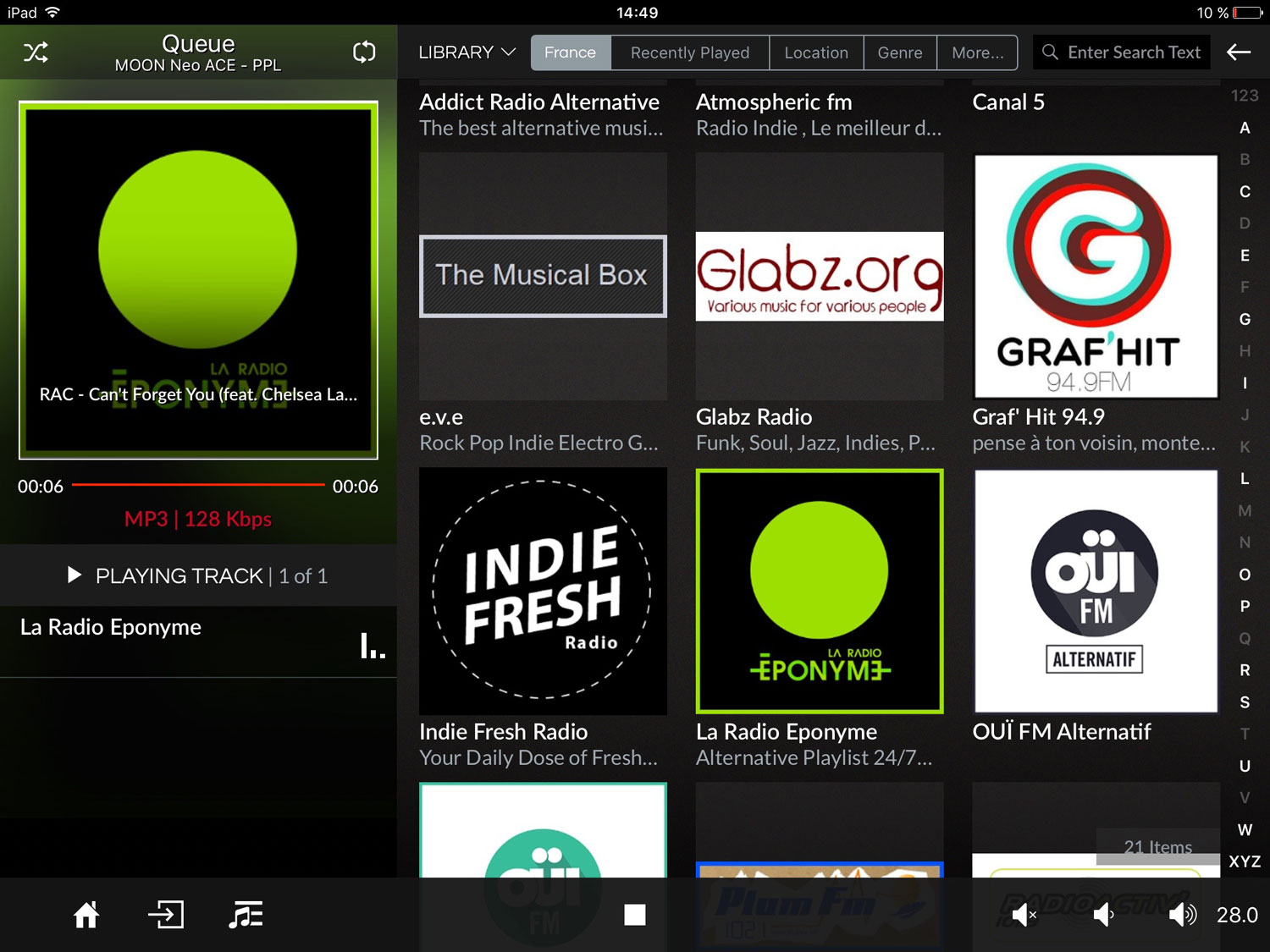Select the France tab
The image size is (1270, 952).
pos(571,52)
